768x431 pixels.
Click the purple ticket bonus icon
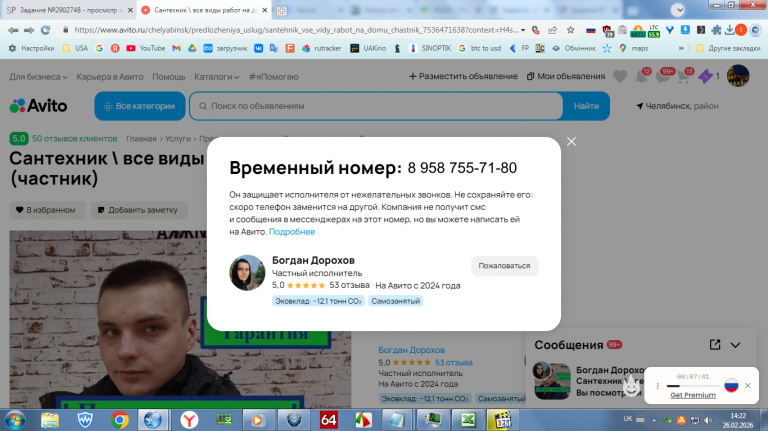coord(705,76)
